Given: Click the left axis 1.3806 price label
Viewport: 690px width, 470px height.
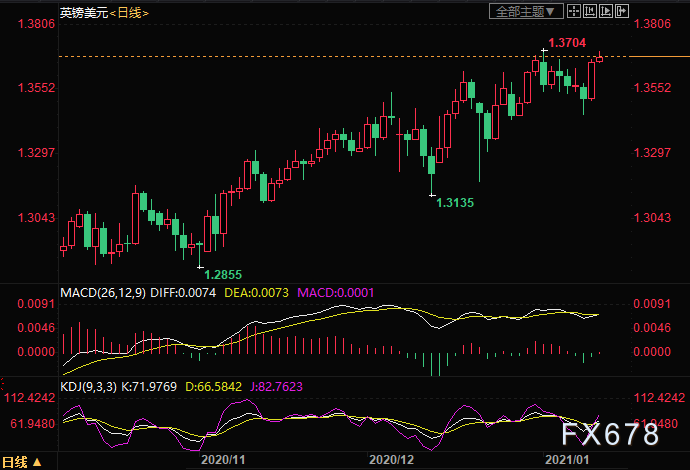Looking at the screenshot, I should [36, 24].
